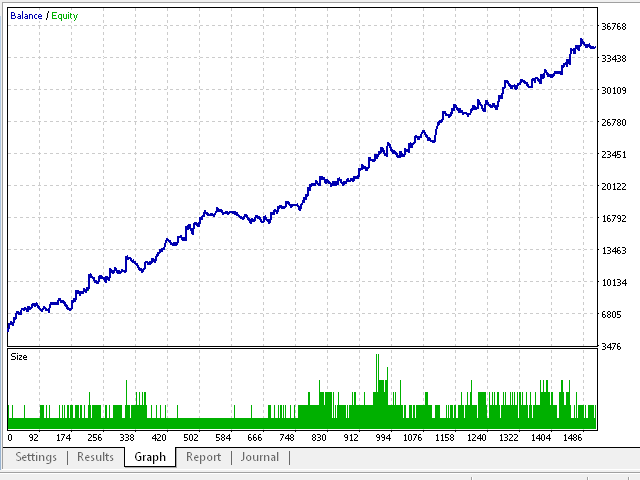
Task: Click the 1486 x-axis label
Action: click(x=573, y=438)
